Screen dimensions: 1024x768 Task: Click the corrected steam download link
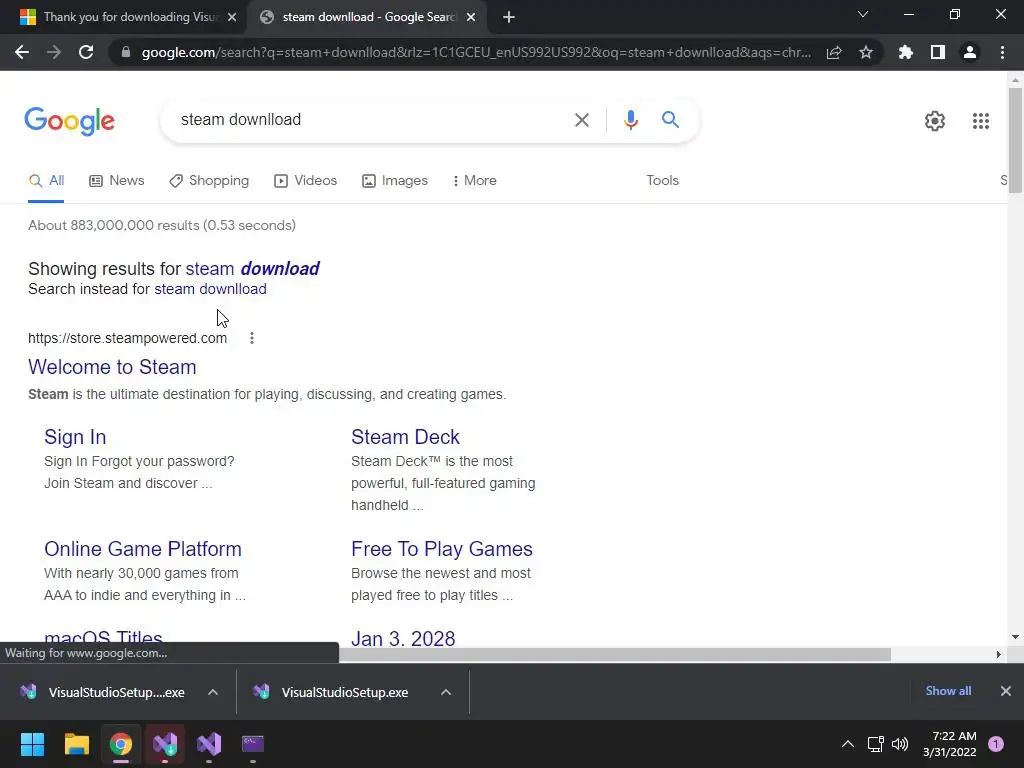tap(253, 269)
